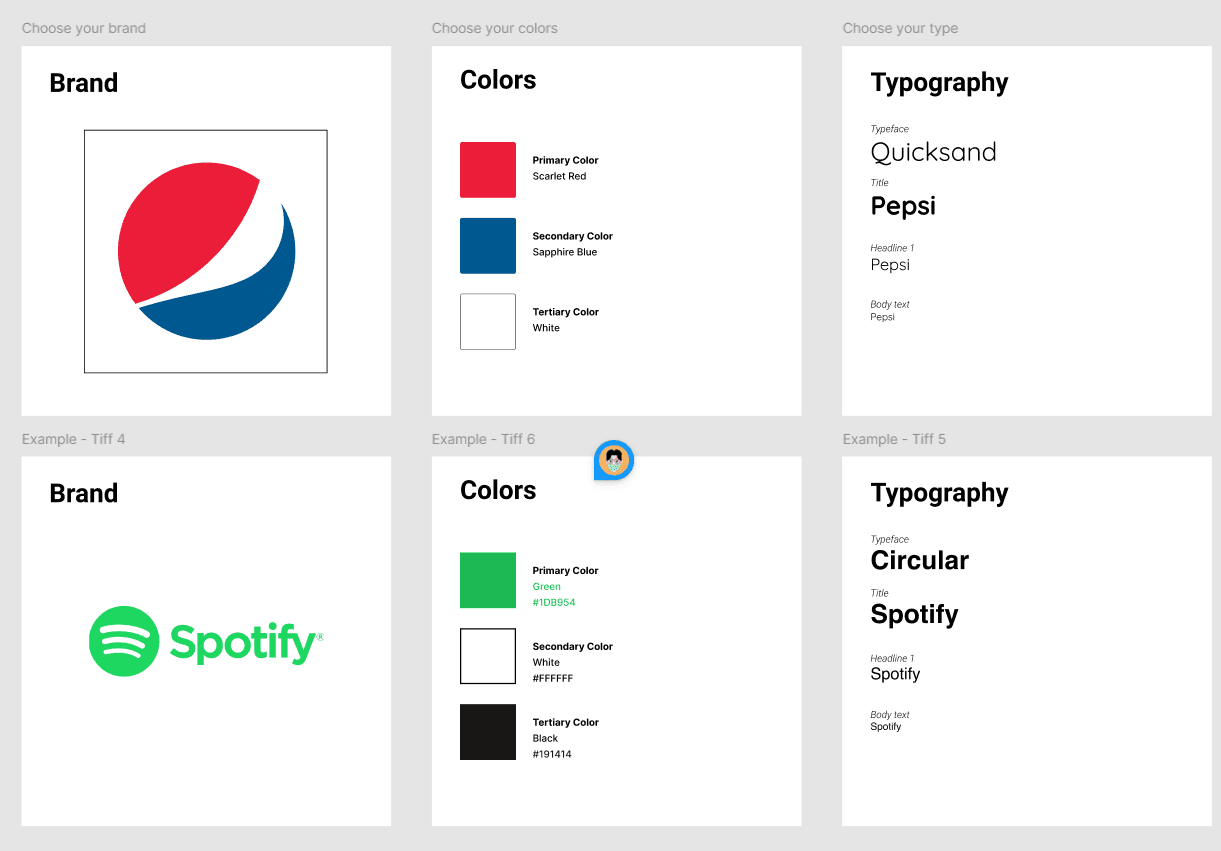Select frame label 'Choose your type'
Image resolution: width=1221 pixels, height=851 pixels.
(900, 28)
